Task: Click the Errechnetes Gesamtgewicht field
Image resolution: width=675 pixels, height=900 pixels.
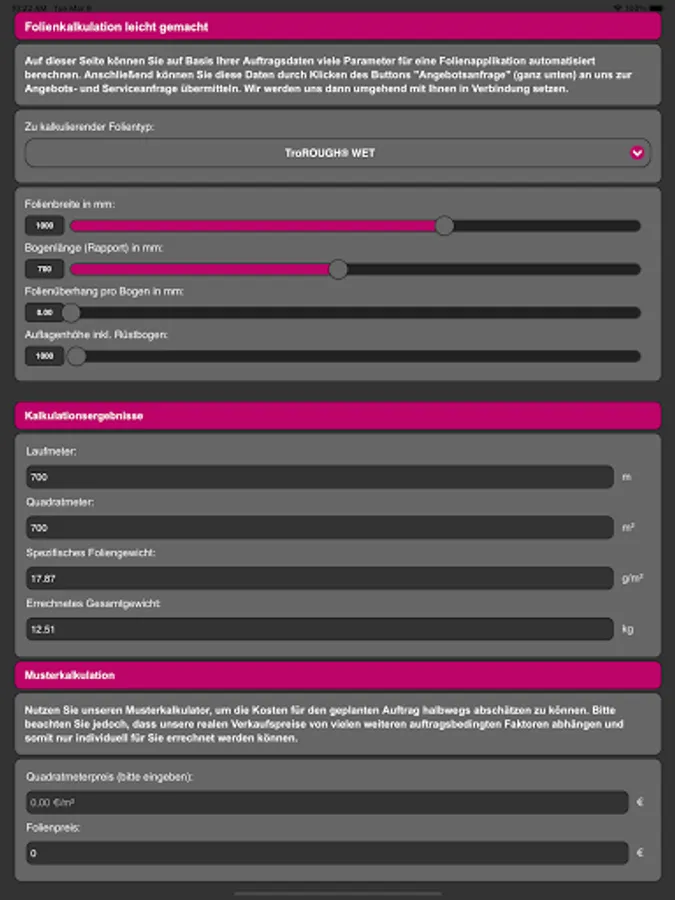Action: [x=319, y=629]
